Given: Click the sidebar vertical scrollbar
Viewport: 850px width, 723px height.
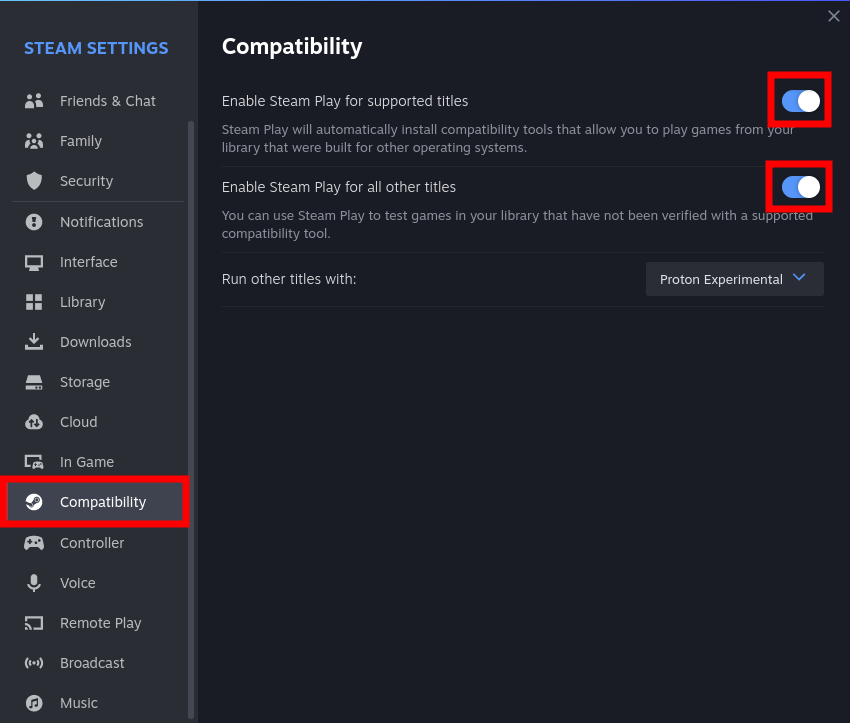Looking at the screenshot, I should [x=191, y=400].
